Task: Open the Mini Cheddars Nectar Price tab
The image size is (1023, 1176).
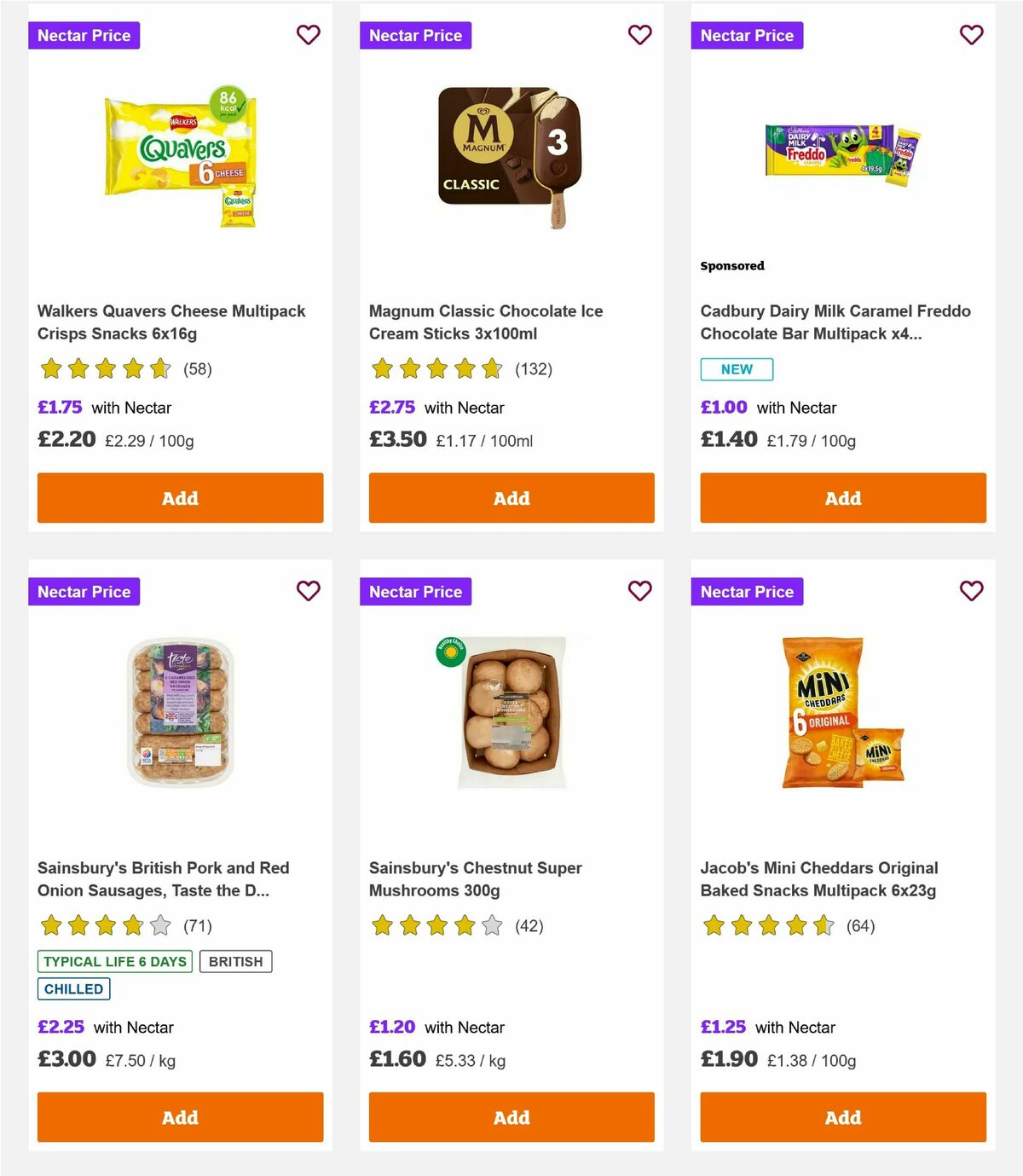Action: pos(747,590)
